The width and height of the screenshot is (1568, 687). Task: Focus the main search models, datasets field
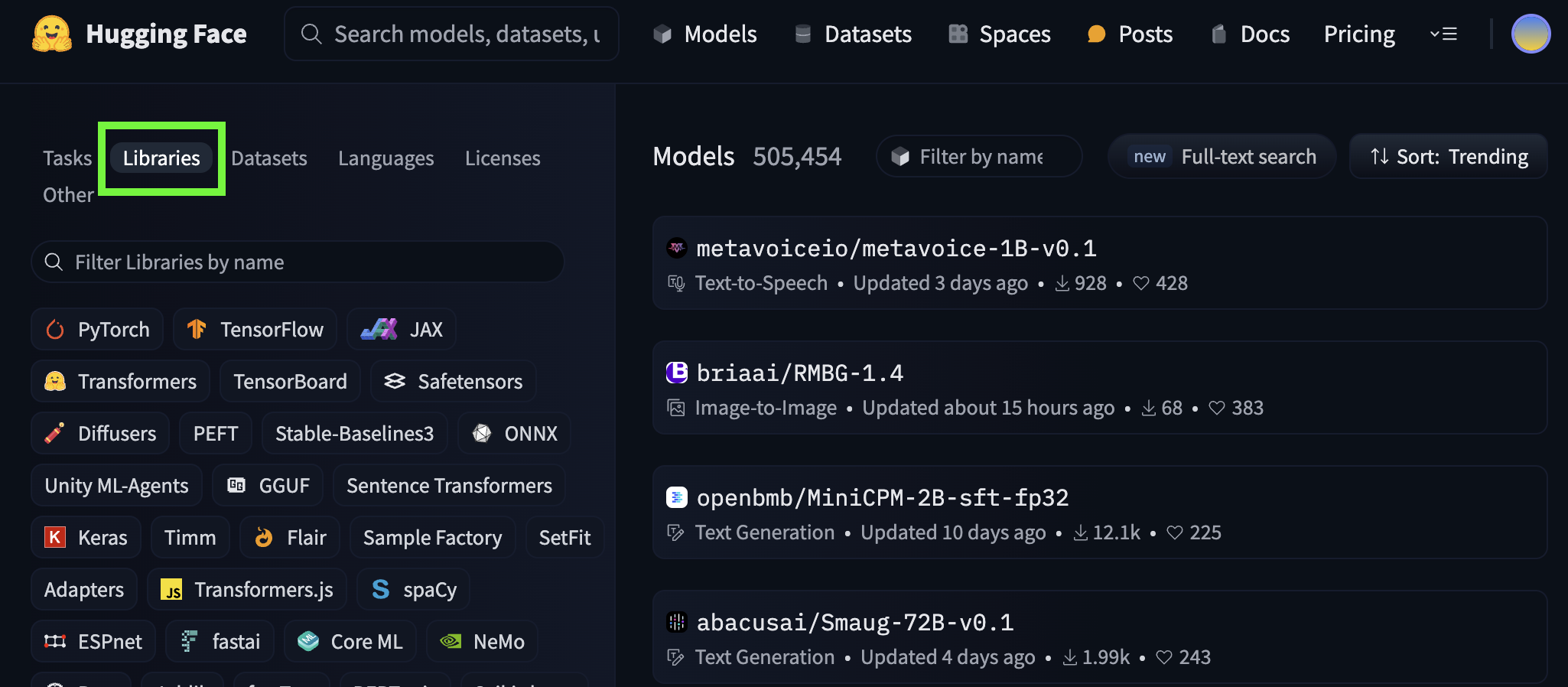451,34
